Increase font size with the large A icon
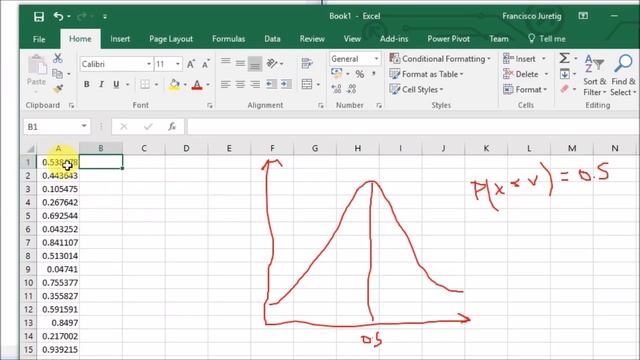The height and width of the screenshot is (360, 640). [191, 64]
